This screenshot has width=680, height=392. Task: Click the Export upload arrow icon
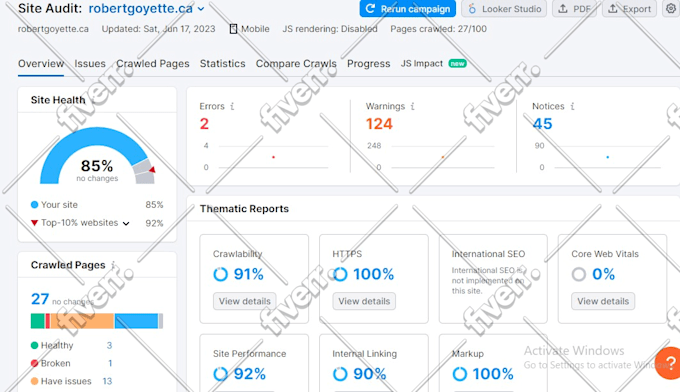pos(612,9)
